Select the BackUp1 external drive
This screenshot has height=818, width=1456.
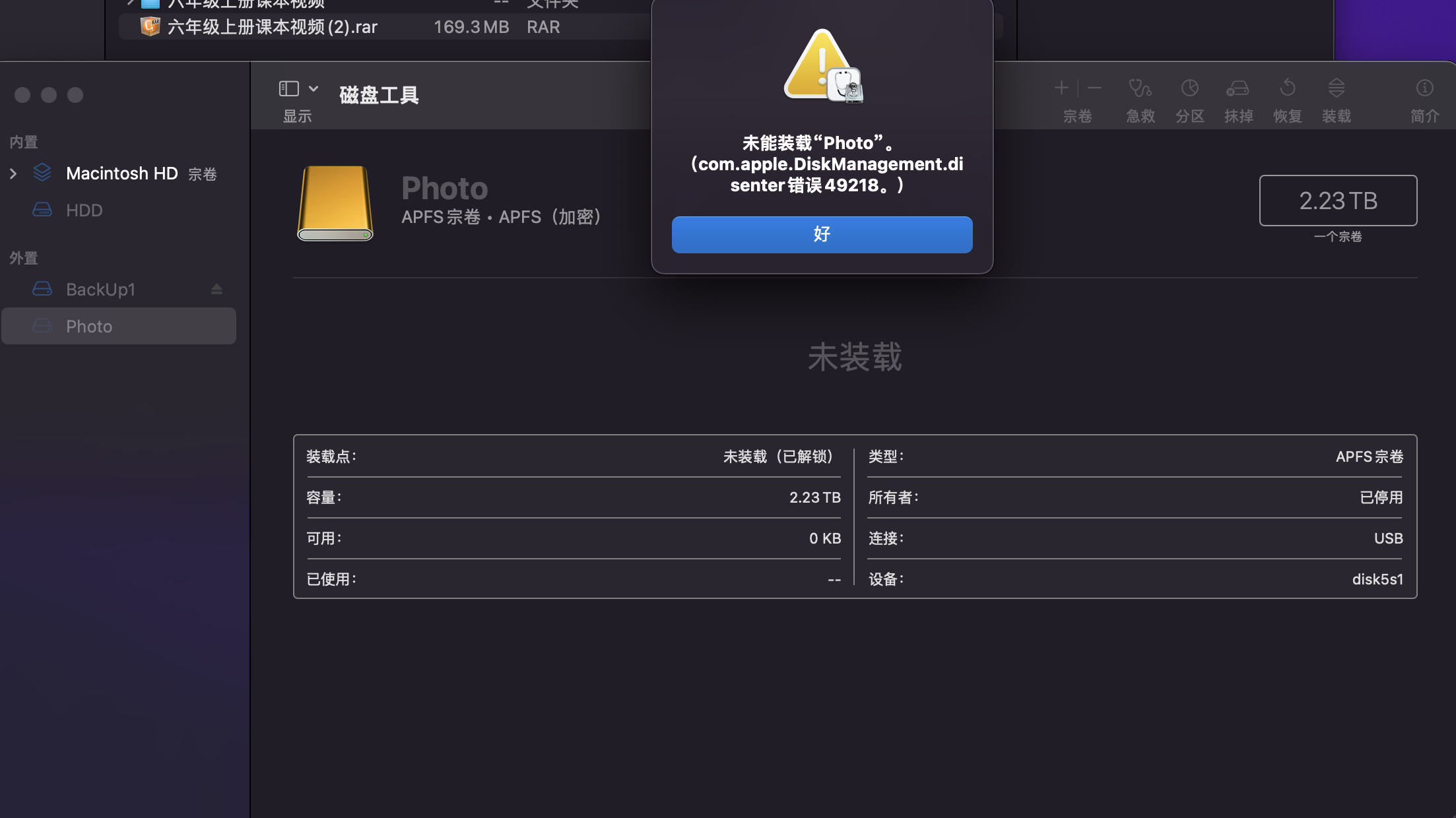point(100,290)
